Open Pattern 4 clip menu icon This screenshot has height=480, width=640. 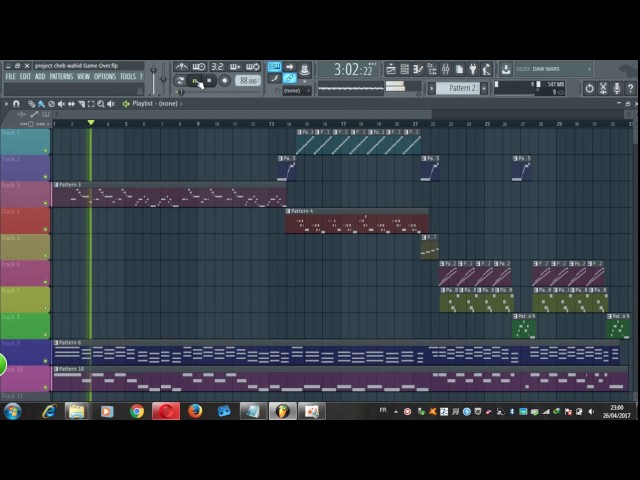288,211
